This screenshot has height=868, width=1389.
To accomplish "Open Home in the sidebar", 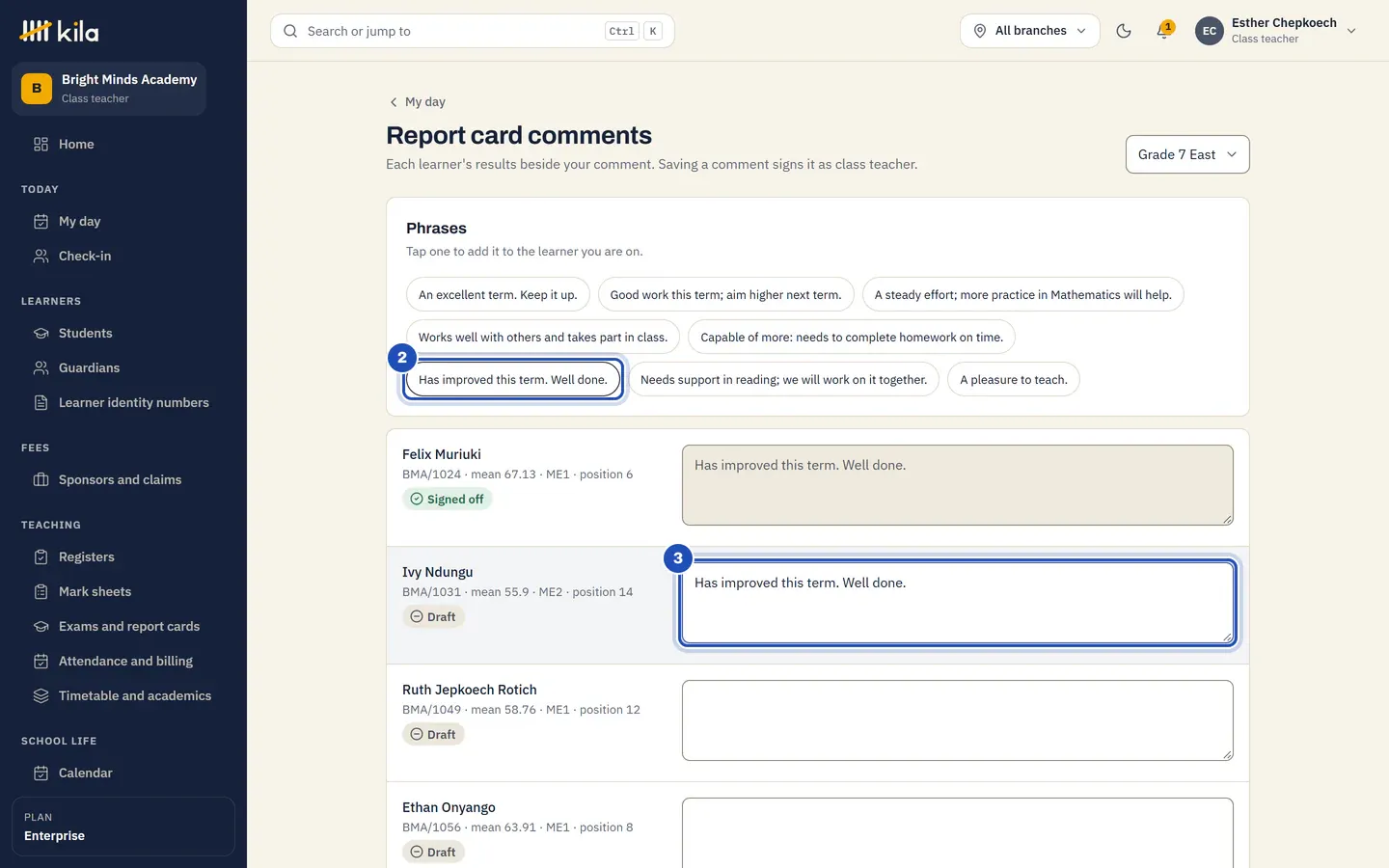I will [123, 144].
